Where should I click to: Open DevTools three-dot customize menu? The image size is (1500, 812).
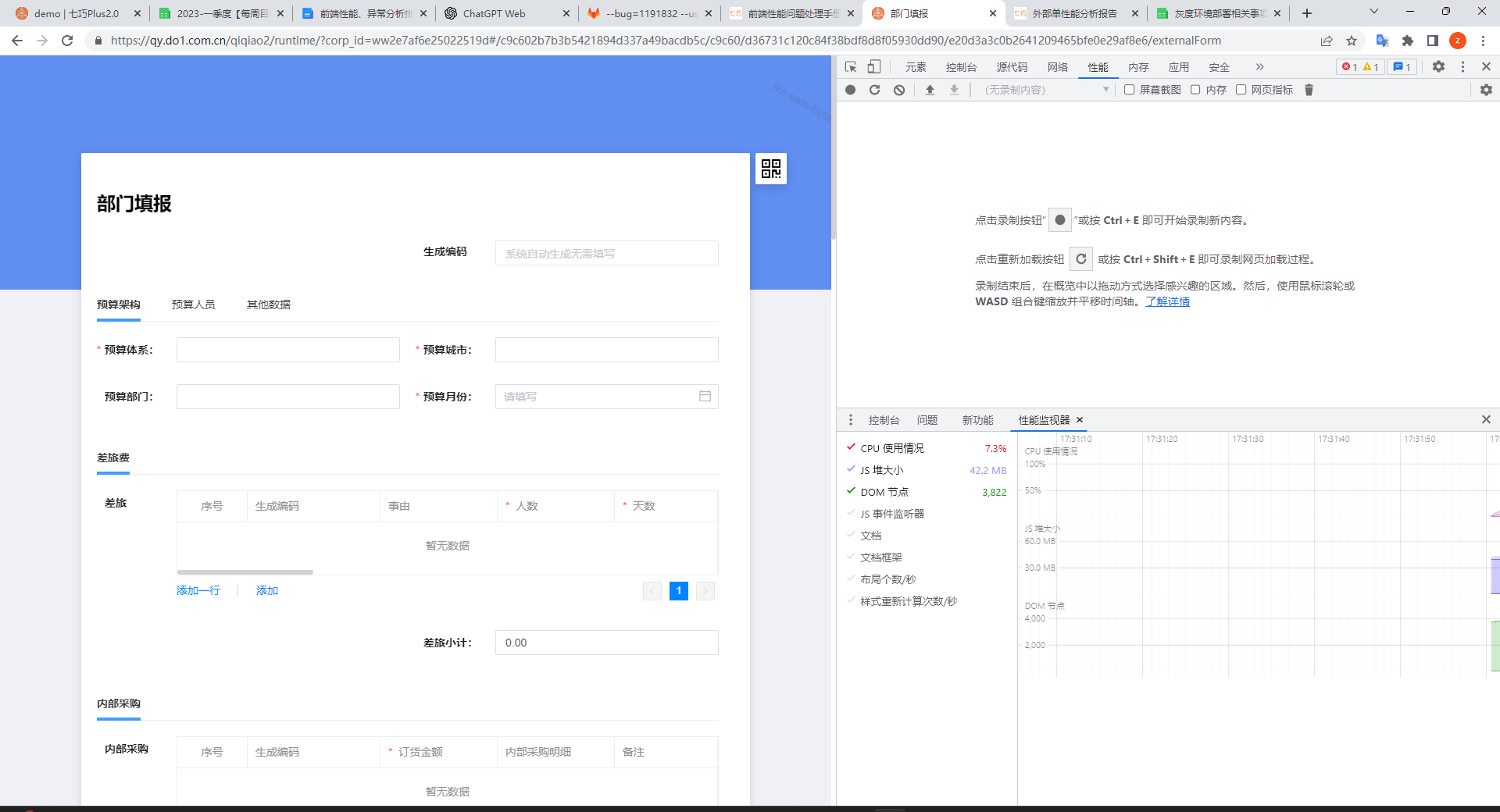pos(1462,67)
